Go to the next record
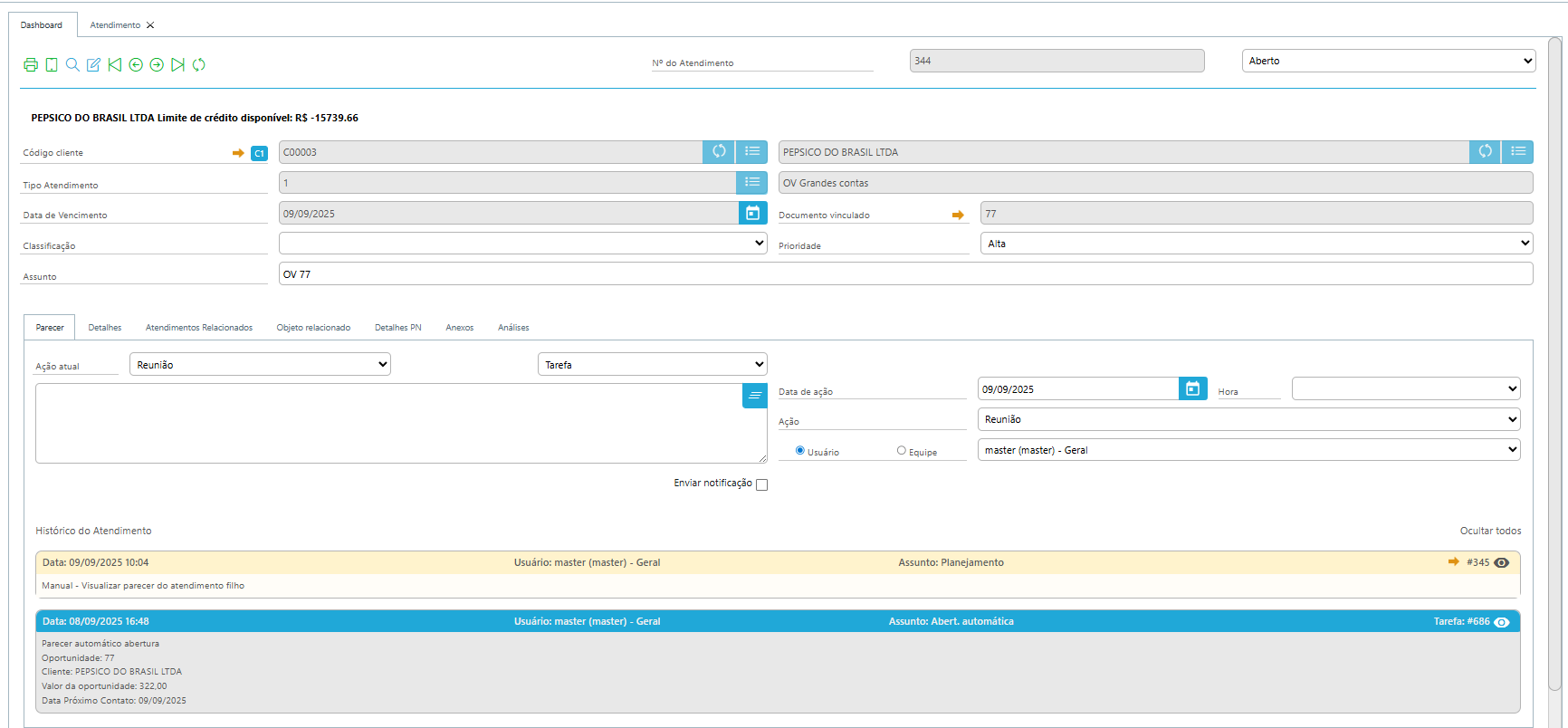The width and height of the screenshot is (1568, 728). point(157,64)
